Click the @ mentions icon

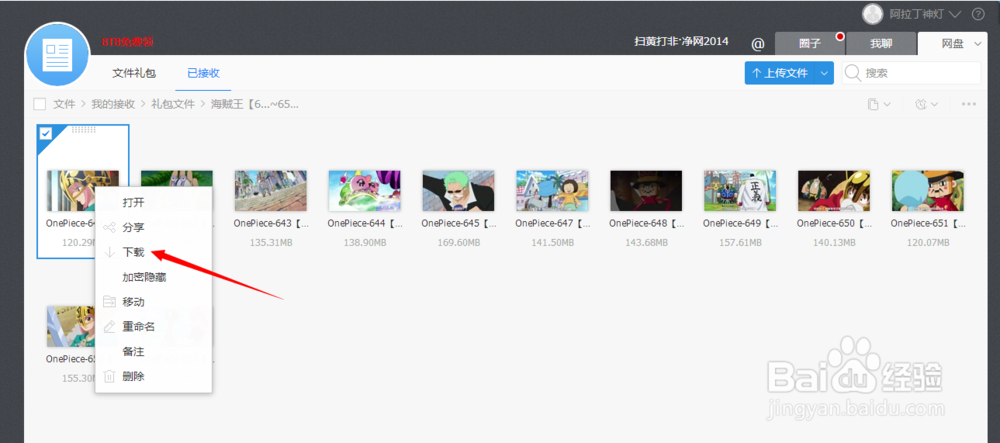coord(758,44)
